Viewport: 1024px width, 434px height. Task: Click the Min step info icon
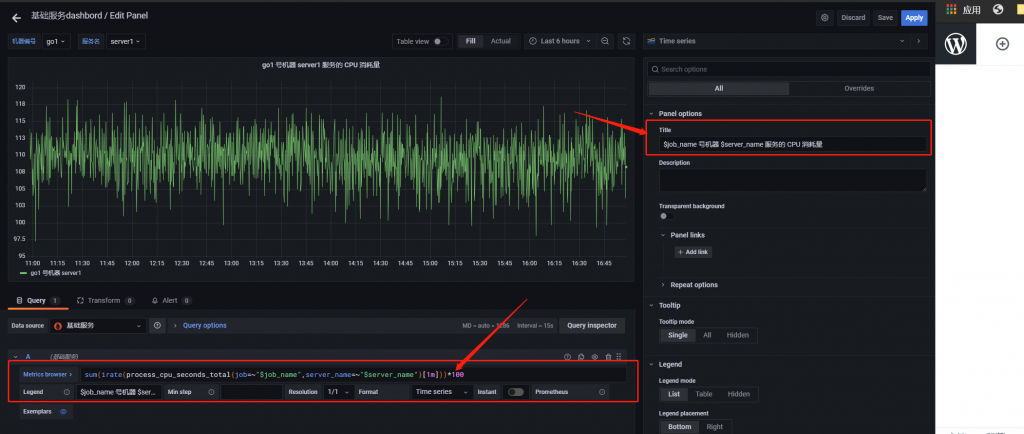(211, 392)
